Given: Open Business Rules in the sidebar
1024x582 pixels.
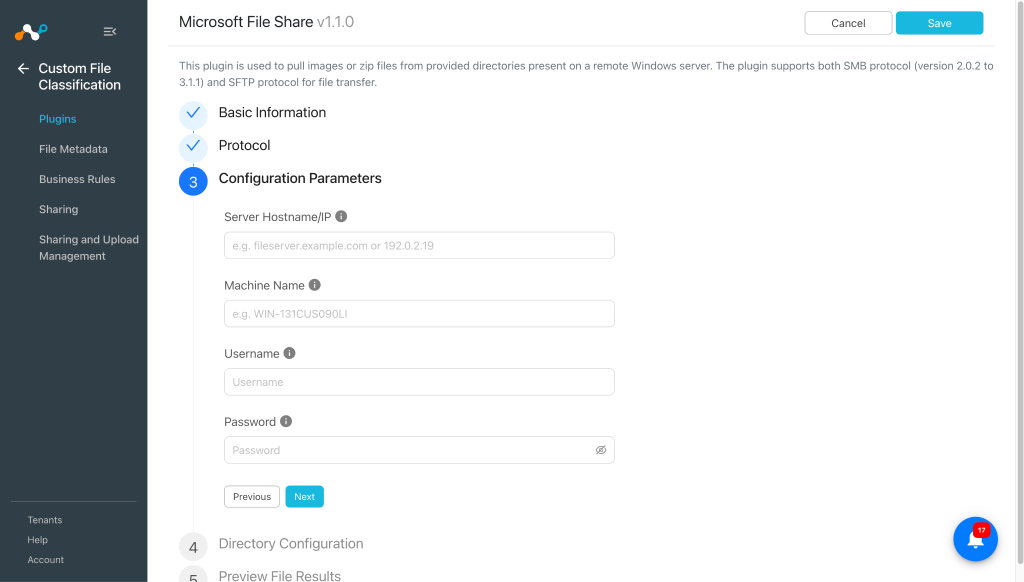Looking at the screenshot, I should [x=77, y=179].
